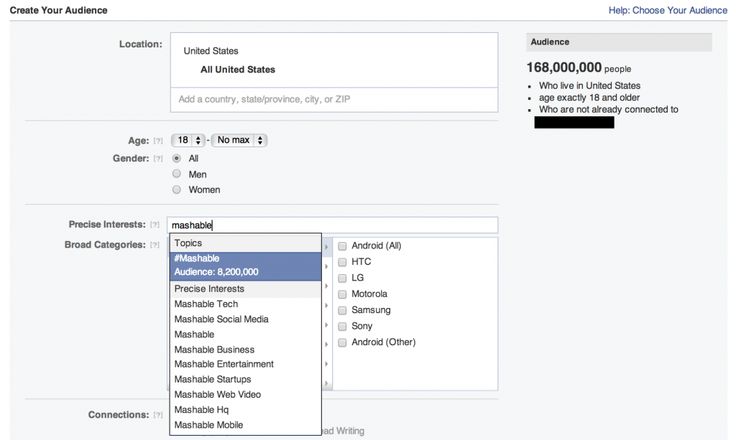Click the All United States location entry

click(238, 69)
